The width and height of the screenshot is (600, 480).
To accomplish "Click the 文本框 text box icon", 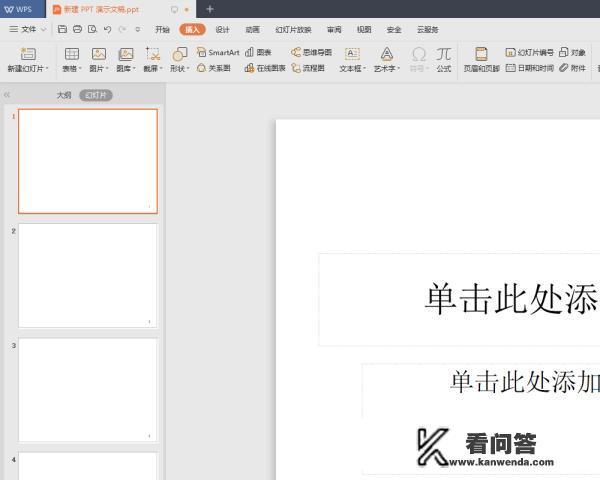I will tap(352, 54).
